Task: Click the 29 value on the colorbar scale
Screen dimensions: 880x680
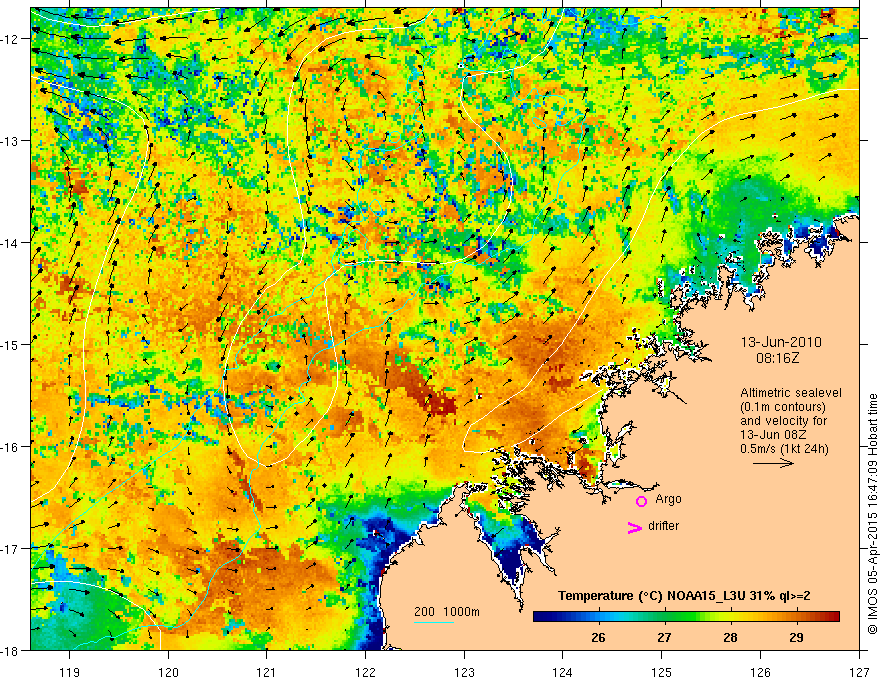Action: [796, 637]
